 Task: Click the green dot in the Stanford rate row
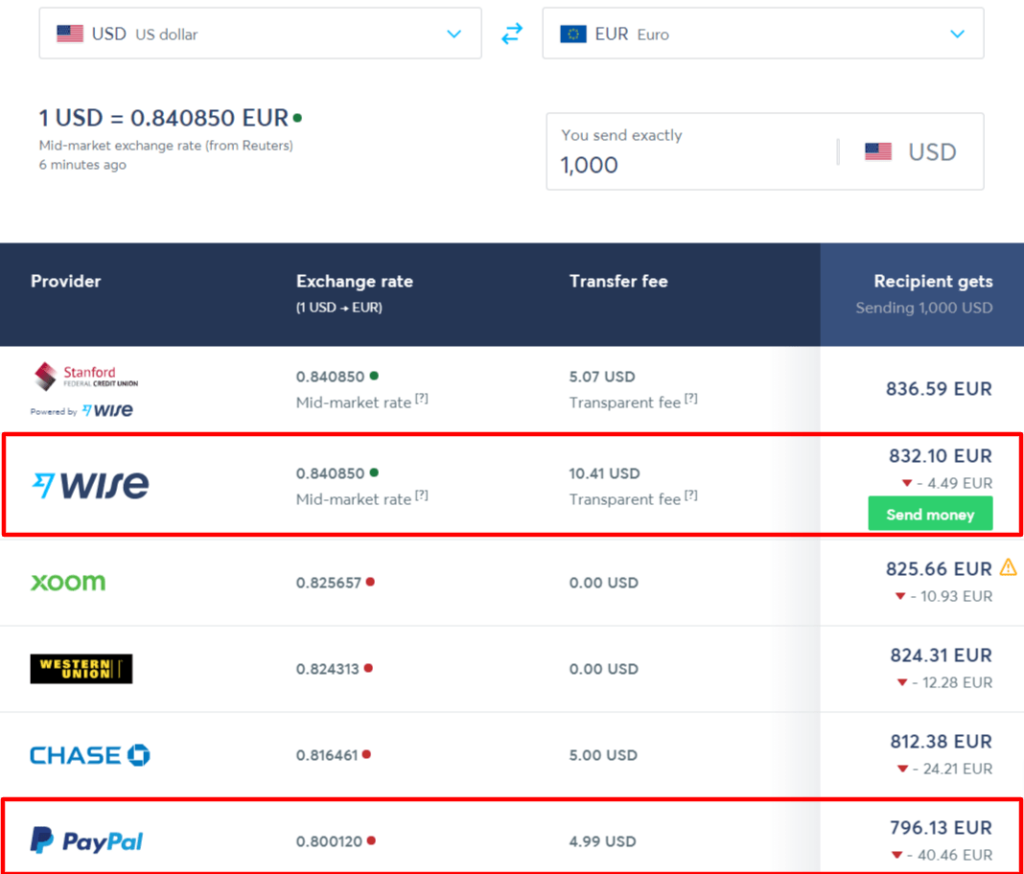point(374,376)
